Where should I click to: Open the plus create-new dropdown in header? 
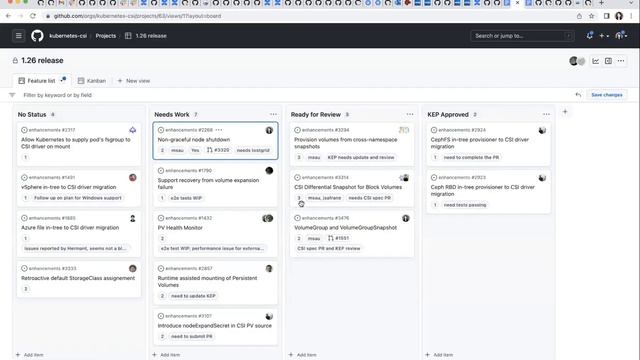pos(604,36)
